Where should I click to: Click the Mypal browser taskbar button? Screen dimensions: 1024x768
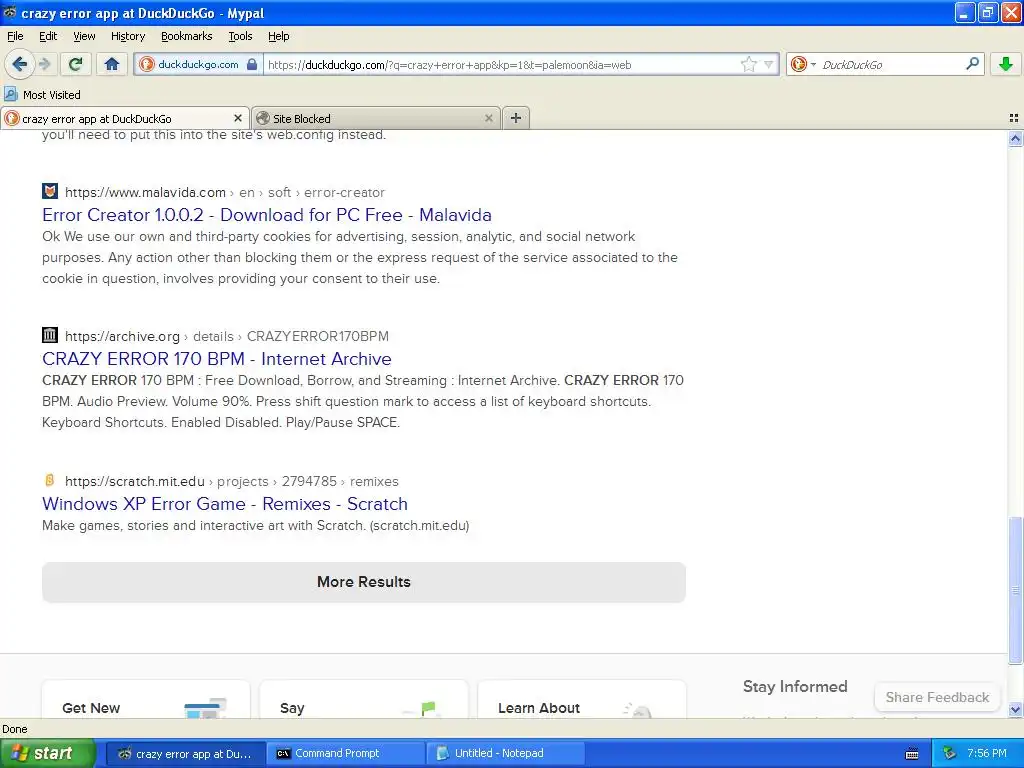point(185,753)
